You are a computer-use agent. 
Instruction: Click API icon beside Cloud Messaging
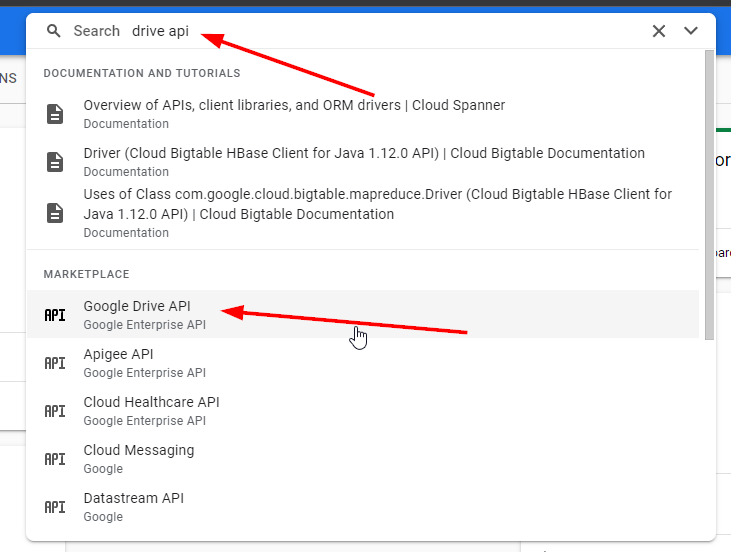pyautogui.click(x=55, y=459)
